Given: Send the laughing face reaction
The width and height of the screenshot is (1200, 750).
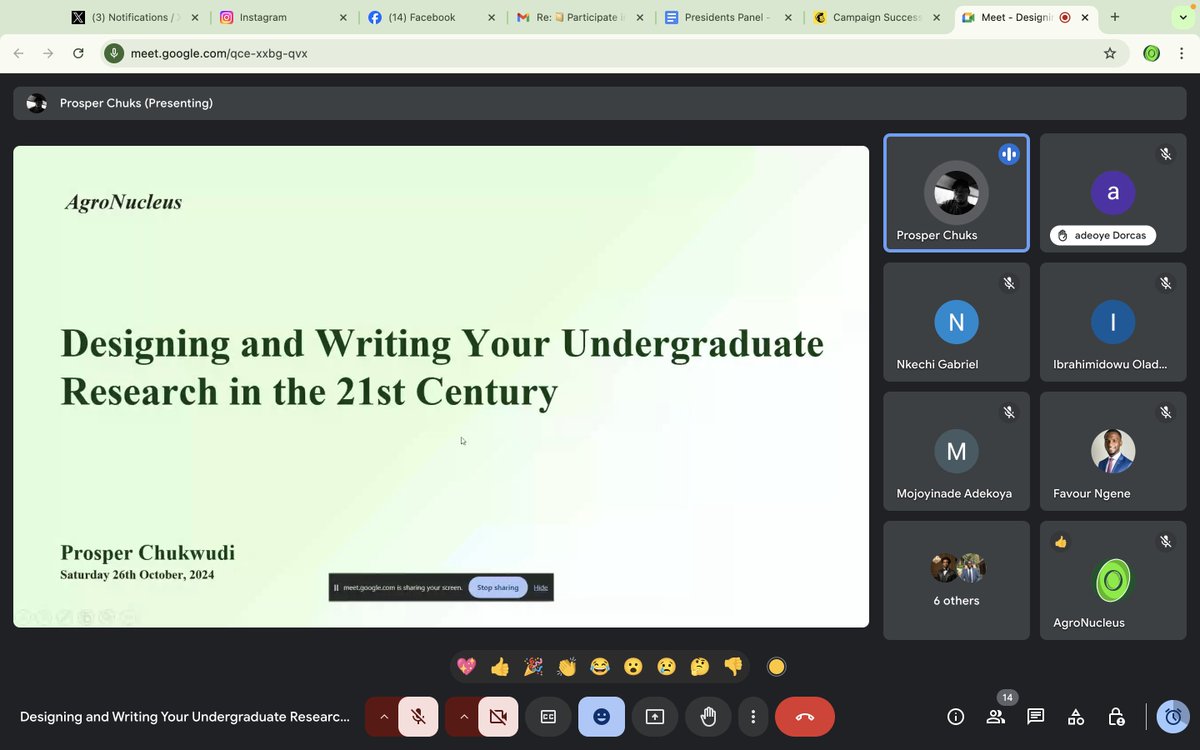Looking at the screenshot, I should point(600,667).
